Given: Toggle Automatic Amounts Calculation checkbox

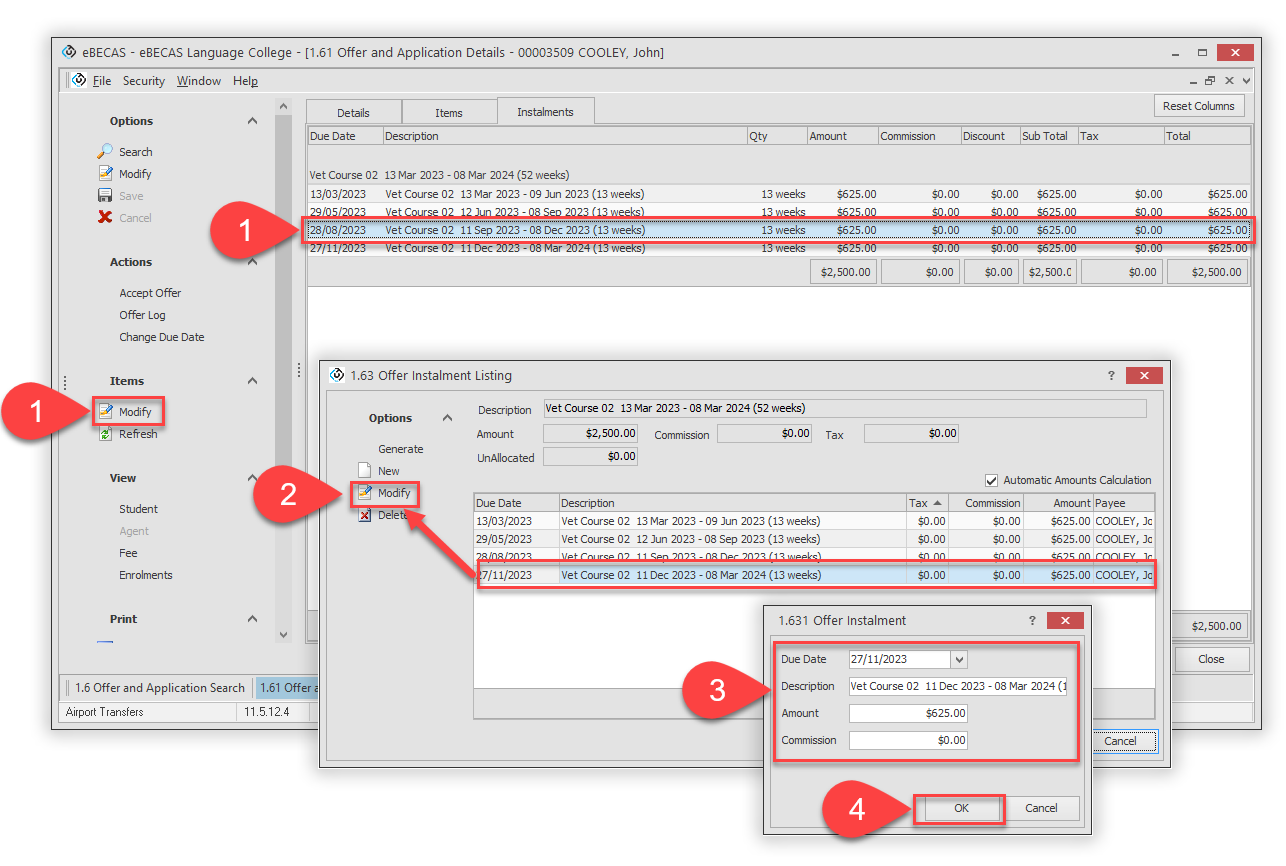Looking at the screenshot, I should (992, 480).
